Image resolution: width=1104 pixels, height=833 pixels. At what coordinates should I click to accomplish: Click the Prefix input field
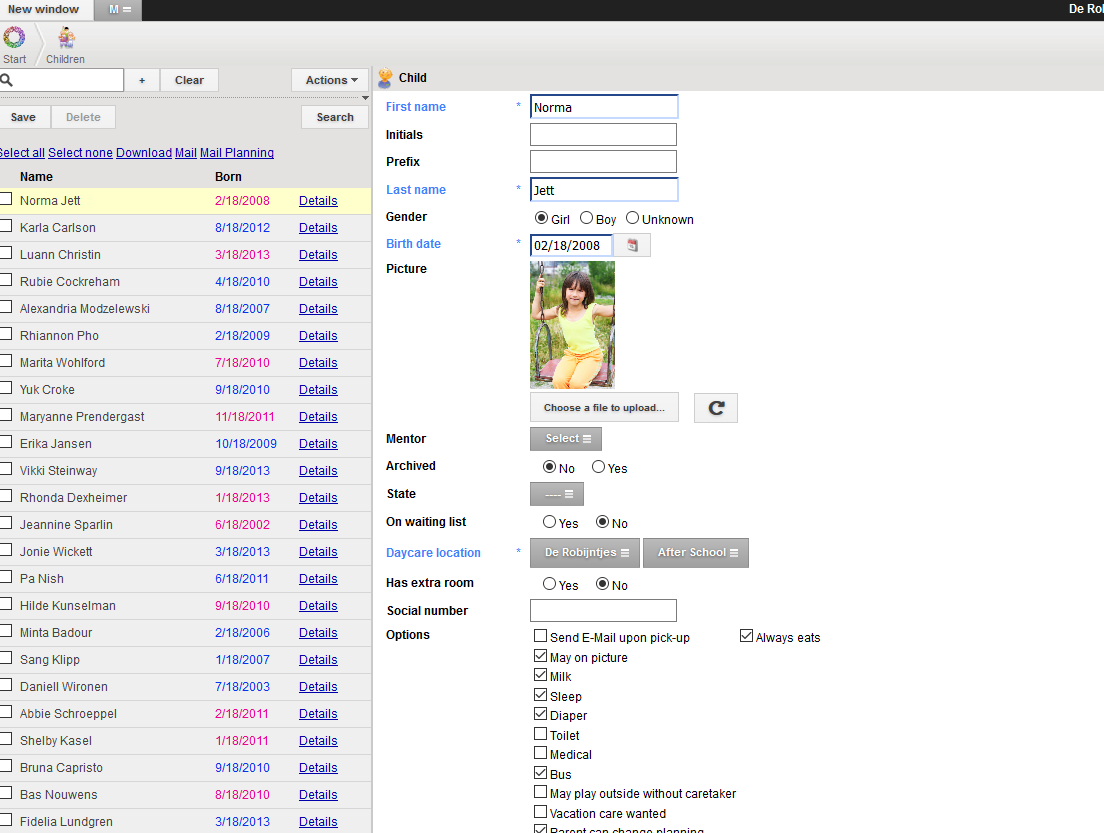click(x=603, y=161)
